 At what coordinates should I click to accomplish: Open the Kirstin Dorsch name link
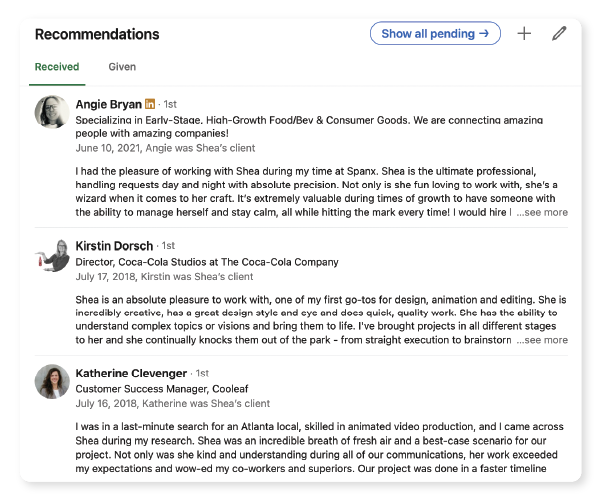[x=114, y=246]
